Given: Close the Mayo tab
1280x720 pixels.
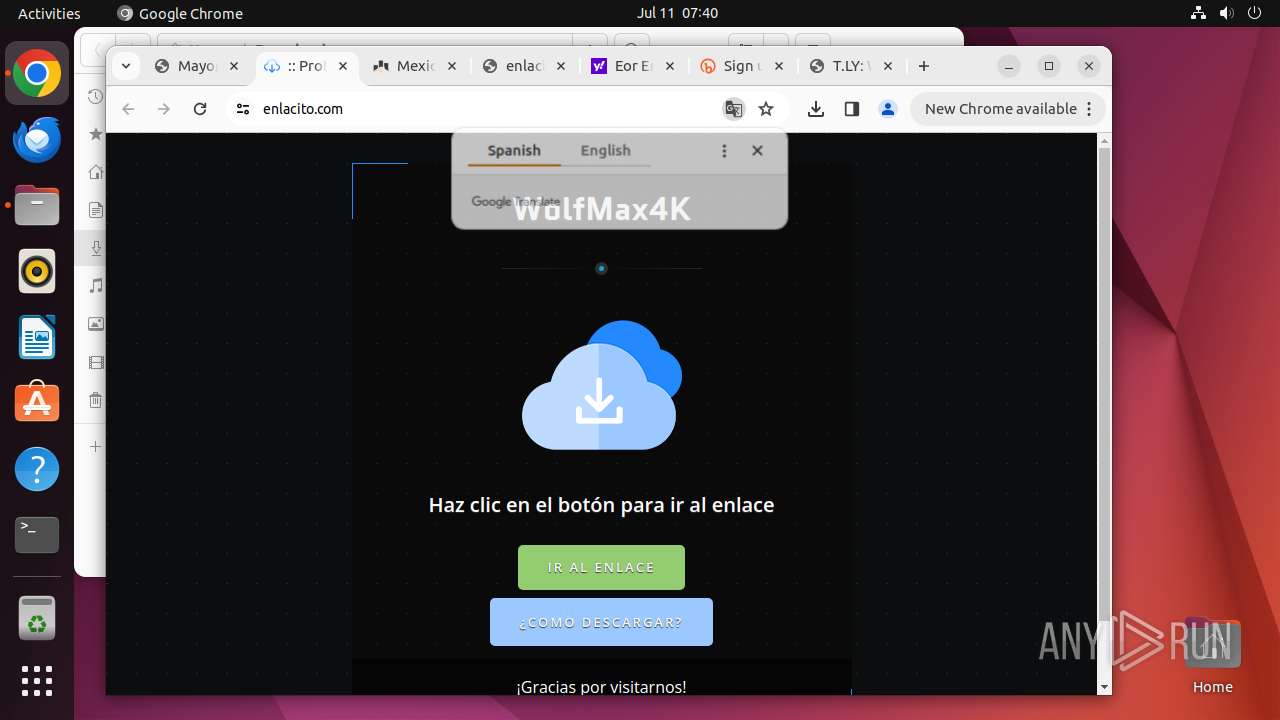Looking at the screenshot, I should point(234,66).
